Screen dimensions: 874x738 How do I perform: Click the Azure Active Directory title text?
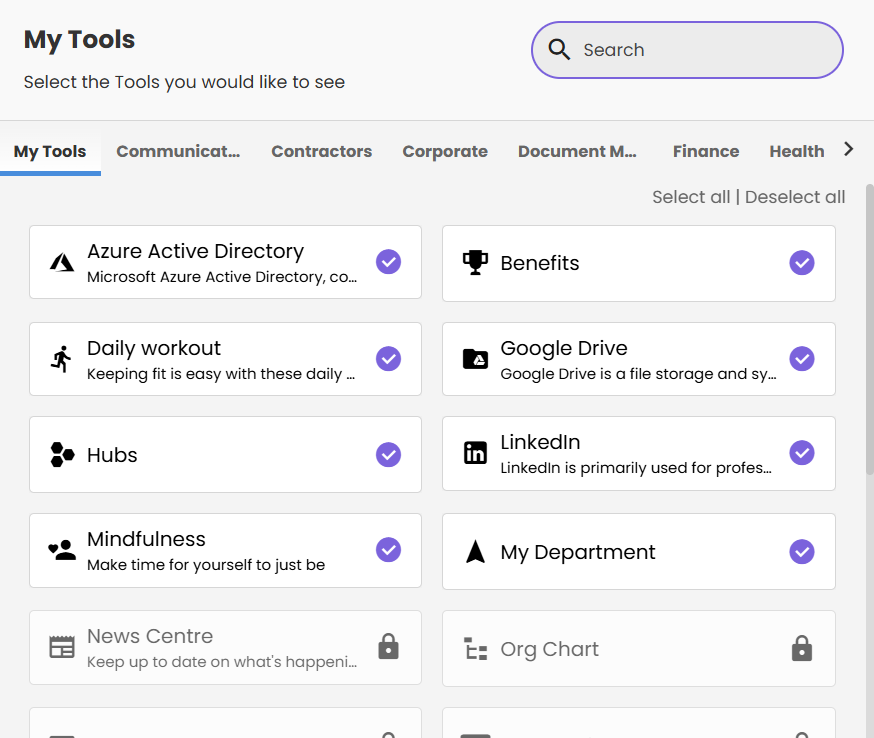click(196, 251)
